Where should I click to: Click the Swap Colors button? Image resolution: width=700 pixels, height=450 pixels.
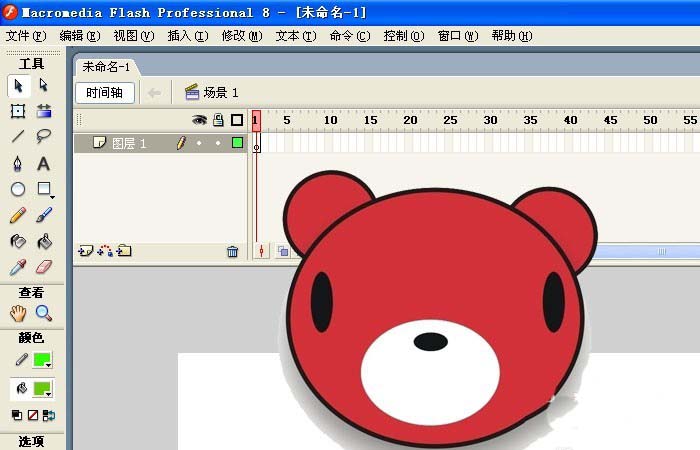pyautogui.click(x=49, y=415)
